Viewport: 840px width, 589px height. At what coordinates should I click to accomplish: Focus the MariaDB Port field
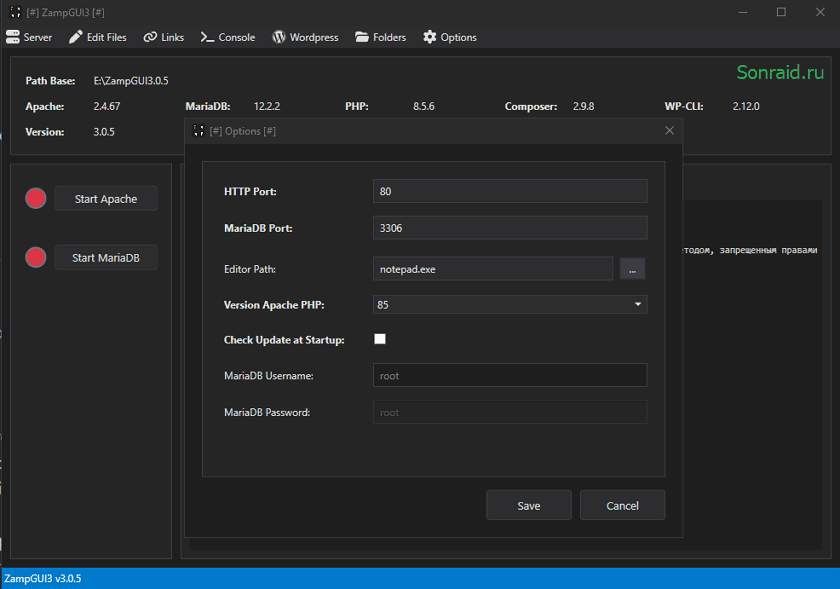pos(510,228)
